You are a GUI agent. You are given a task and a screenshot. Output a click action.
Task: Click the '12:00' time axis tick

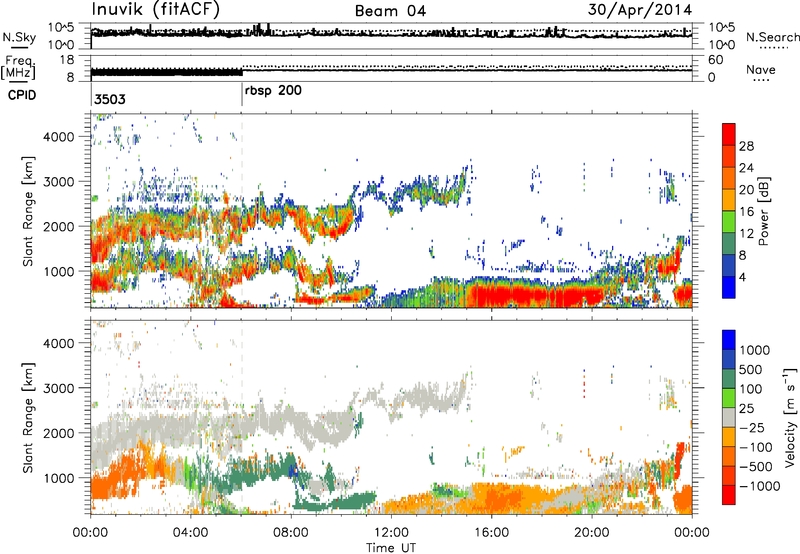pos(391,533)
